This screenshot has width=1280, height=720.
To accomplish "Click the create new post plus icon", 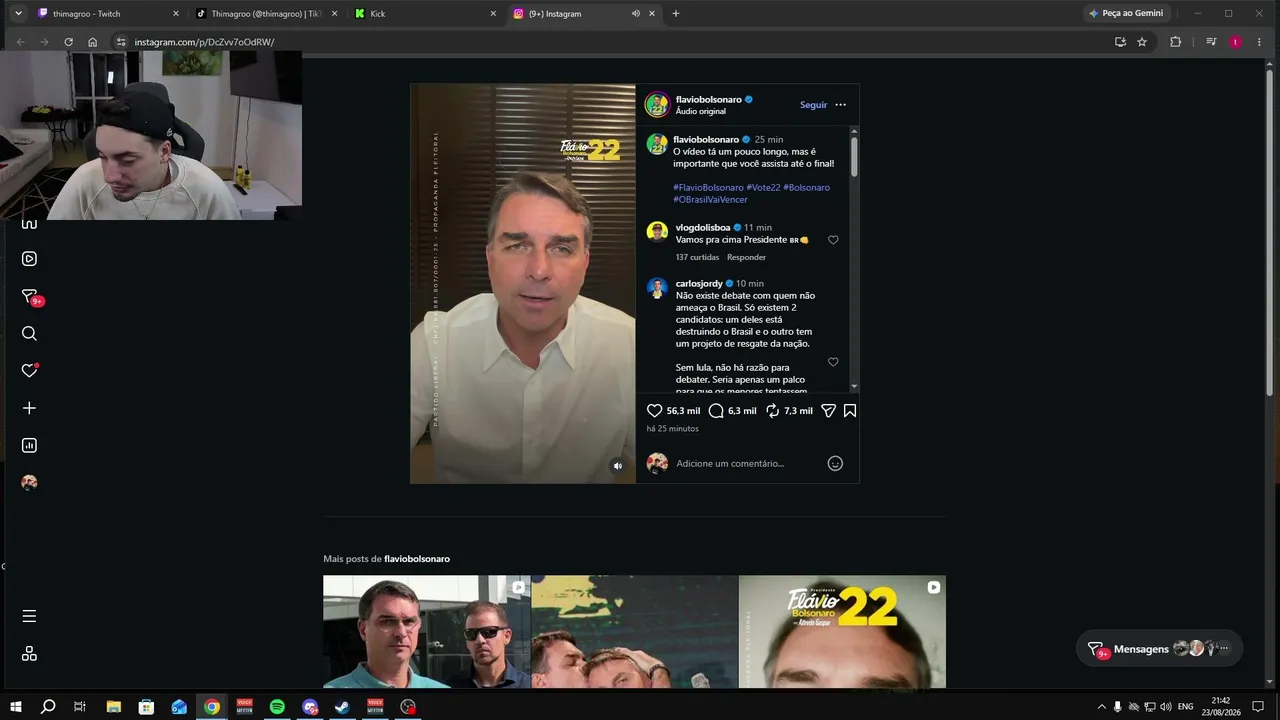I will point(29,408).
